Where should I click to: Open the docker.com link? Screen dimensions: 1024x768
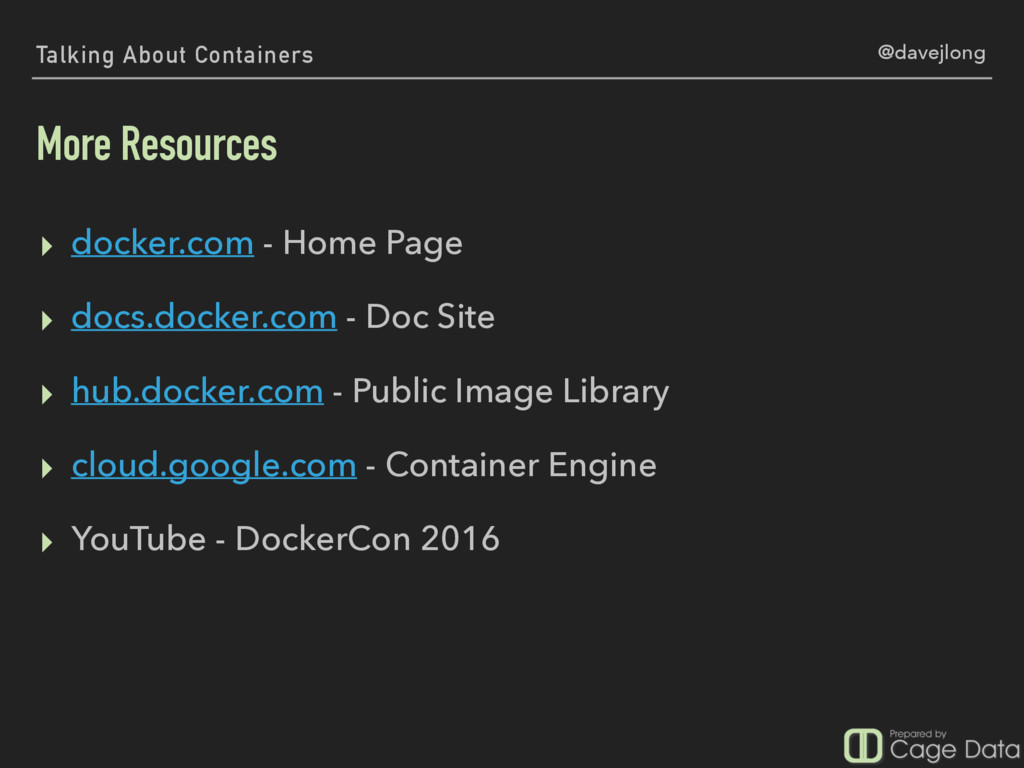[x=163, y=243]
